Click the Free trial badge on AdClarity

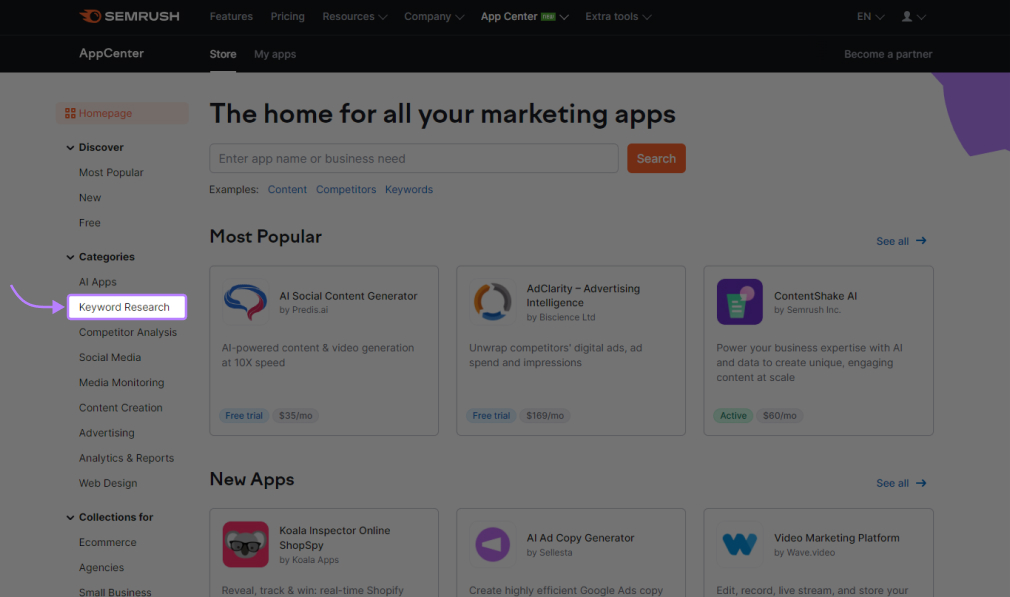click(491, 415)
